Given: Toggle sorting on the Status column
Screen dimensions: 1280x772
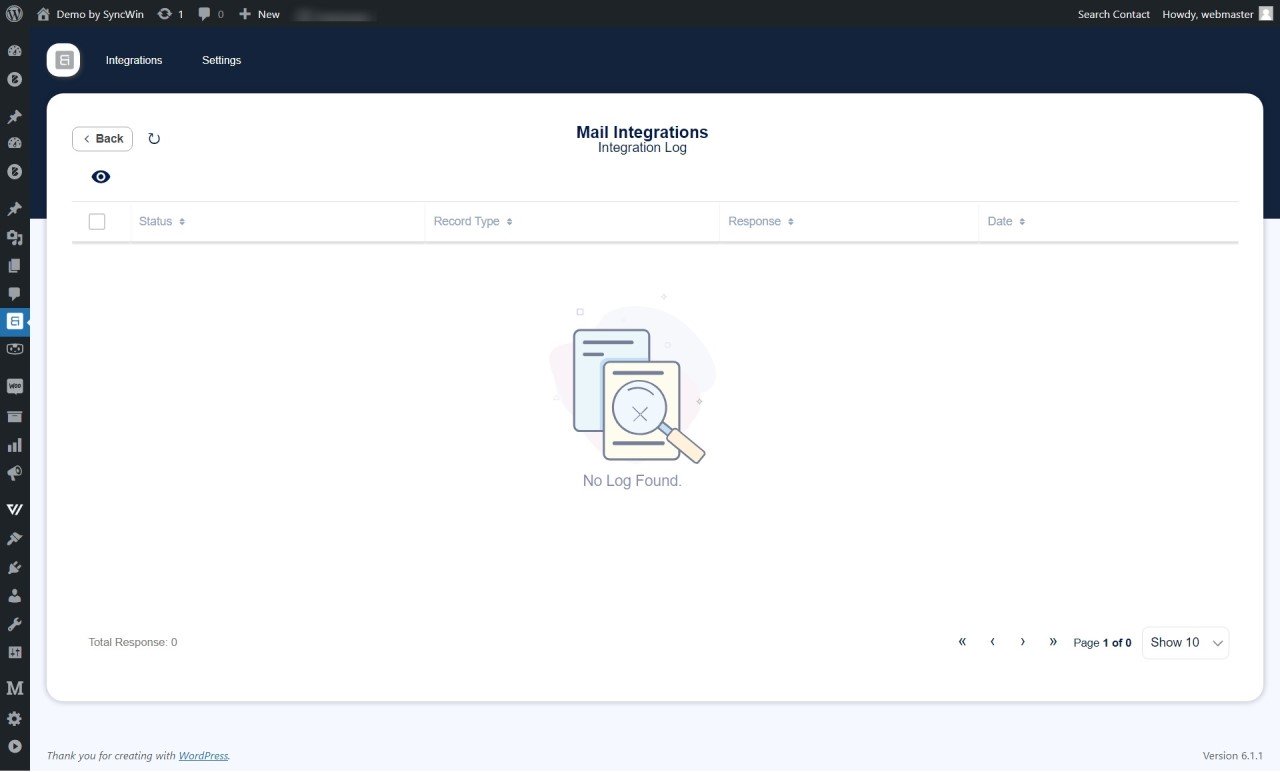Looking at the screenshot, I should (182, 221).
